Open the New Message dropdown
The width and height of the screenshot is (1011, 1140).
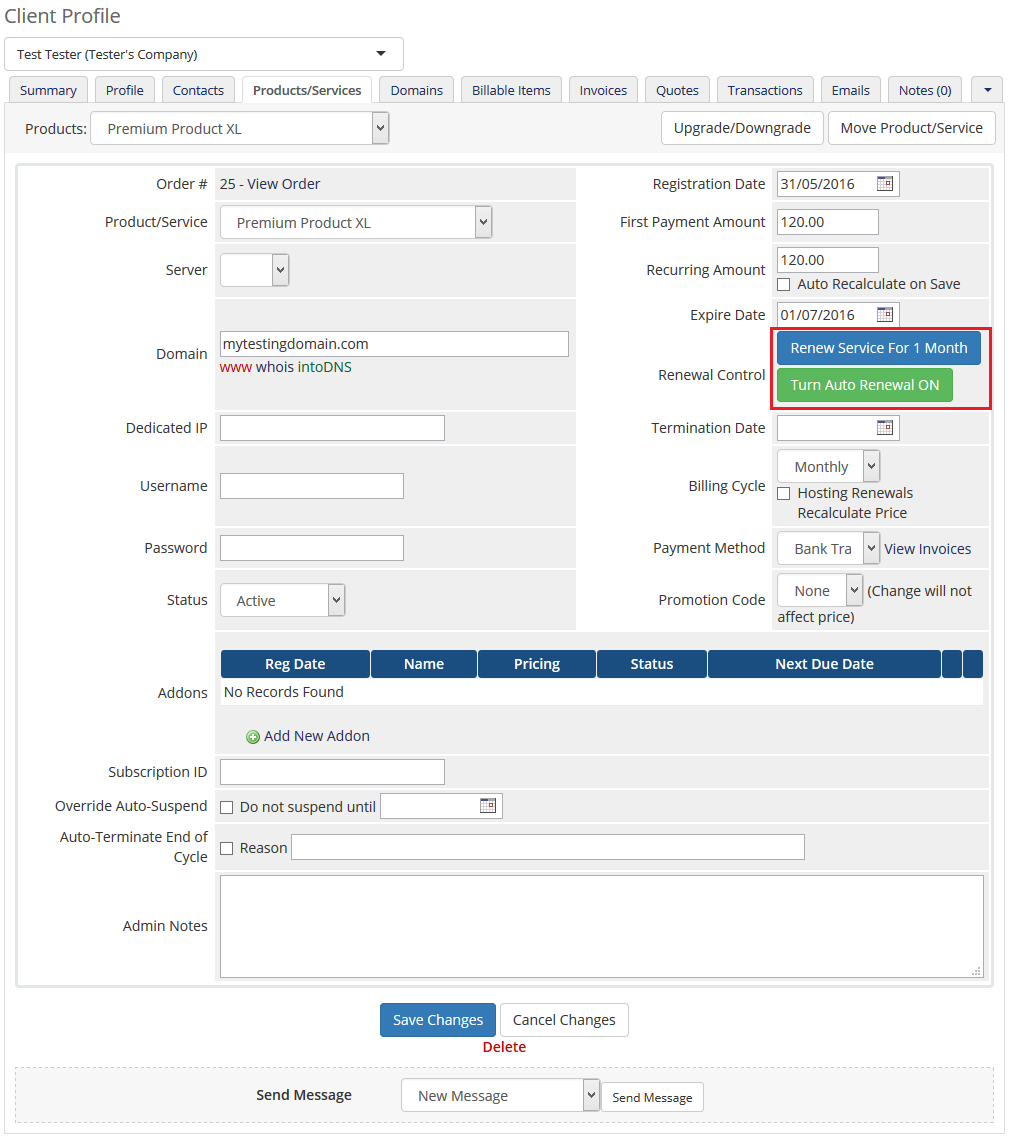(500, 1095)
